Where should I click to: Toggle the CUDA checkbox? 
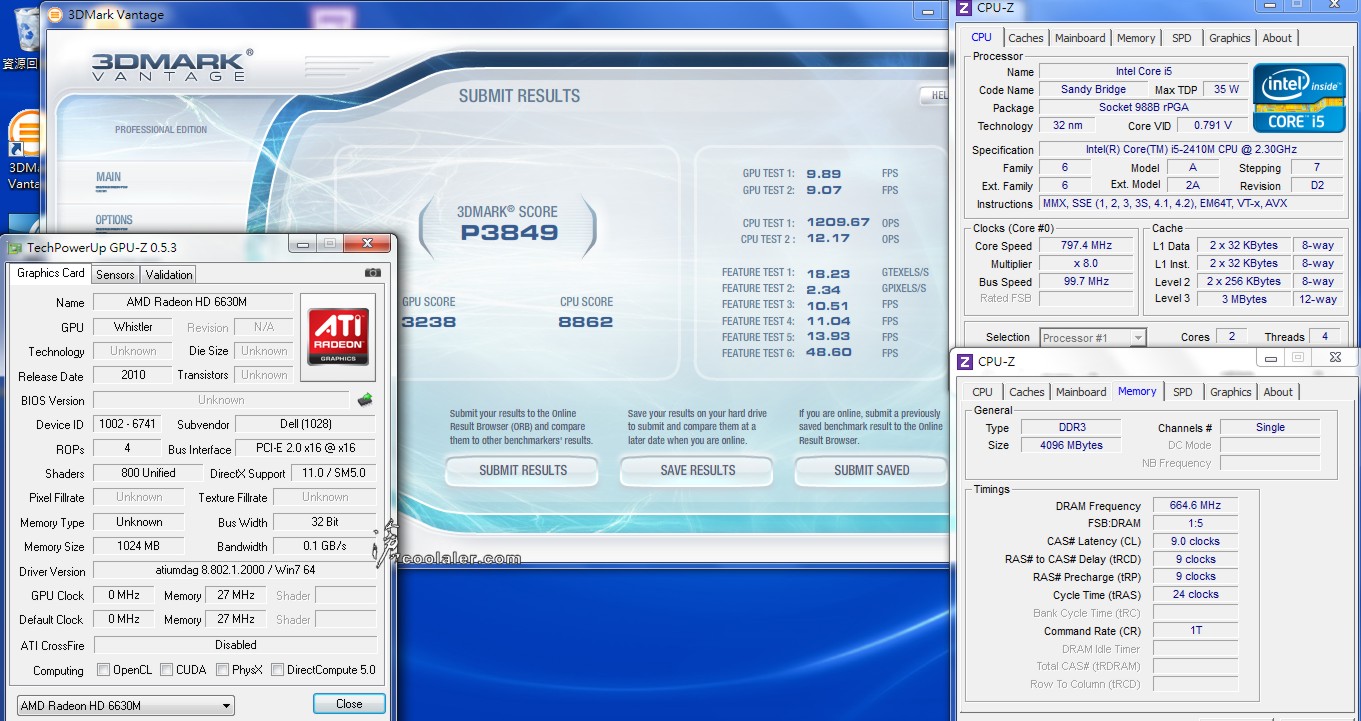166,670
